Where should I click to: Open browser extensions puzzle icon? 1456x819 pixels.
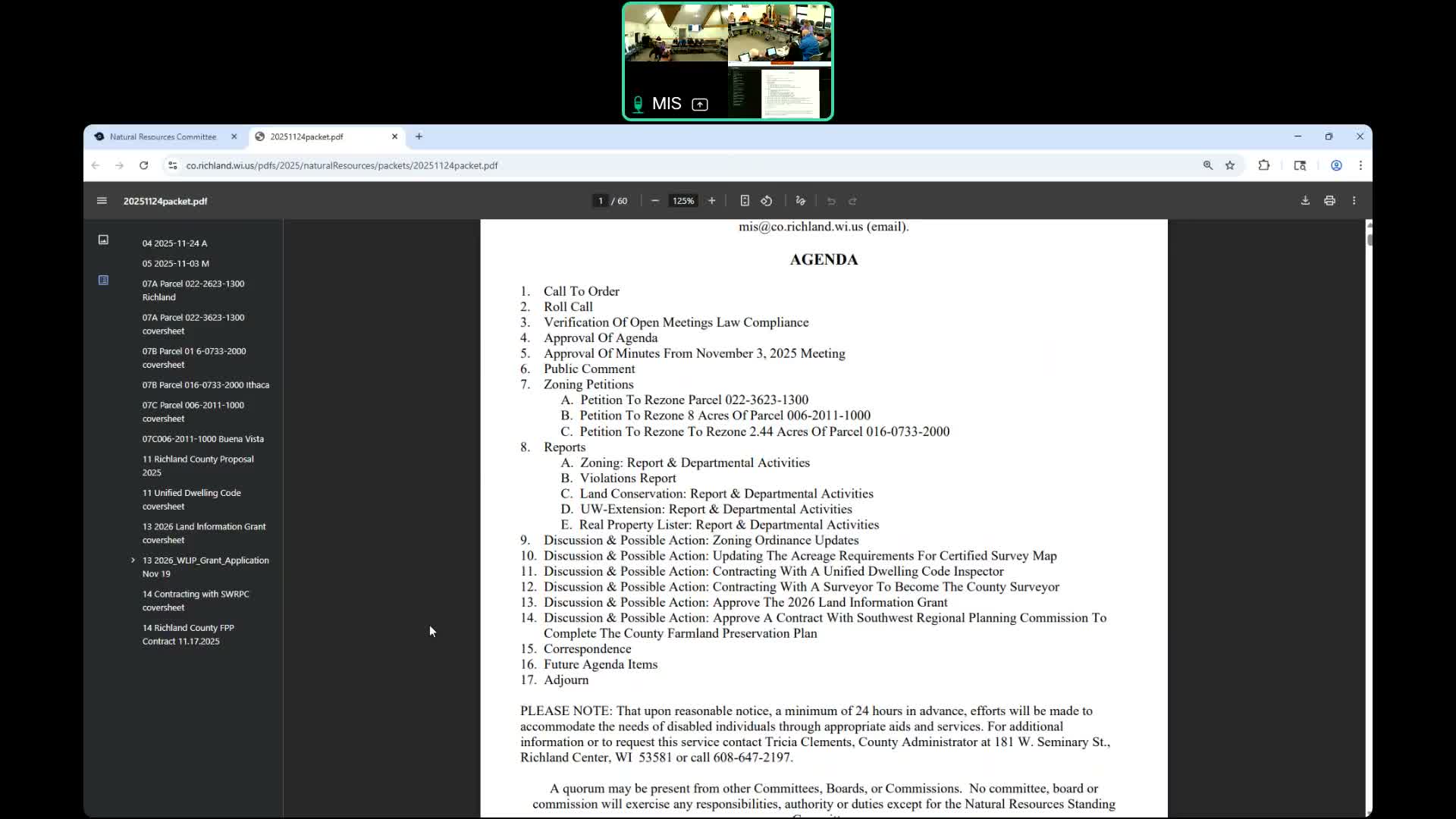pyautogui.click(x=1263, y=165)
